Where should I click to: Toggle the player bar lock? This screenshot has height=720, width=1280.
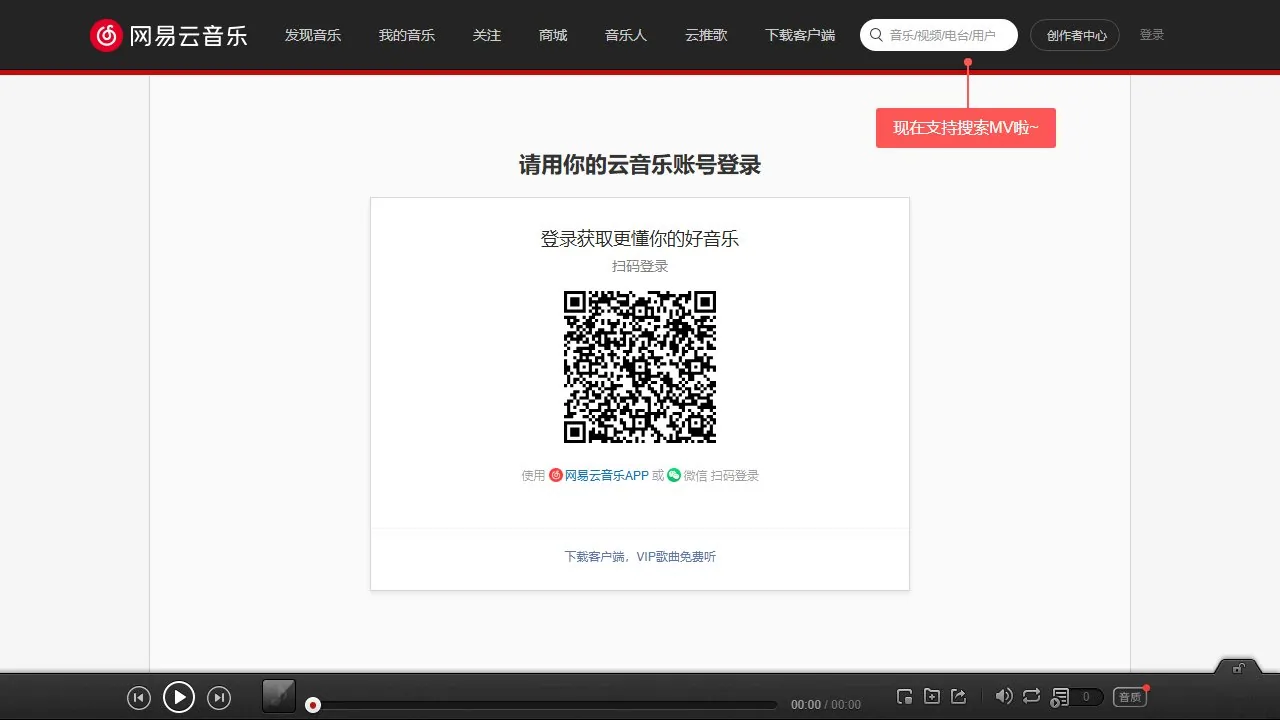click(x=1239, y=668)
